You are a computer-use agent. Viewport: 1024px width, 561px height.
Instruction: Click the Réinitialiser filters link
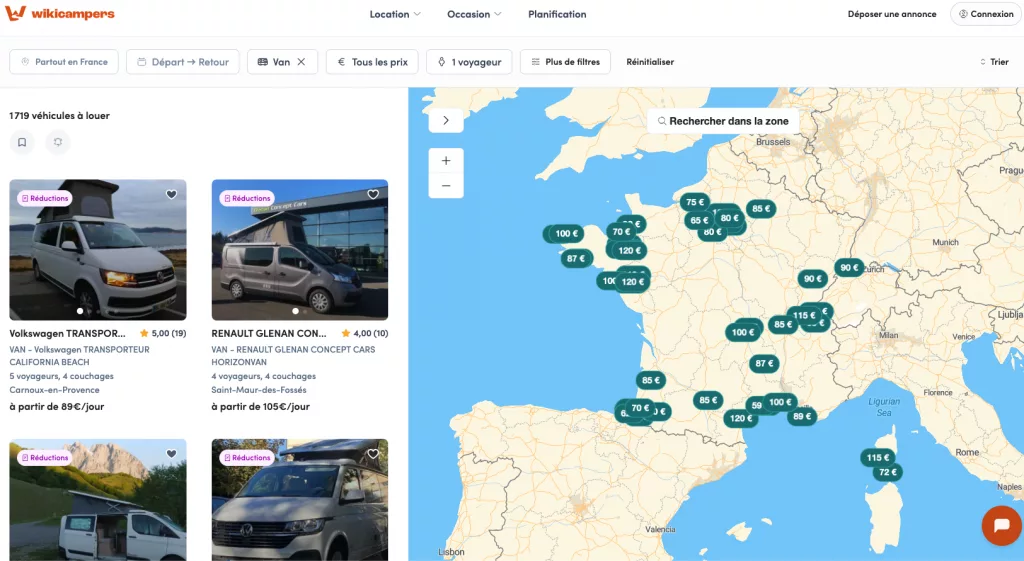[650, 62]
